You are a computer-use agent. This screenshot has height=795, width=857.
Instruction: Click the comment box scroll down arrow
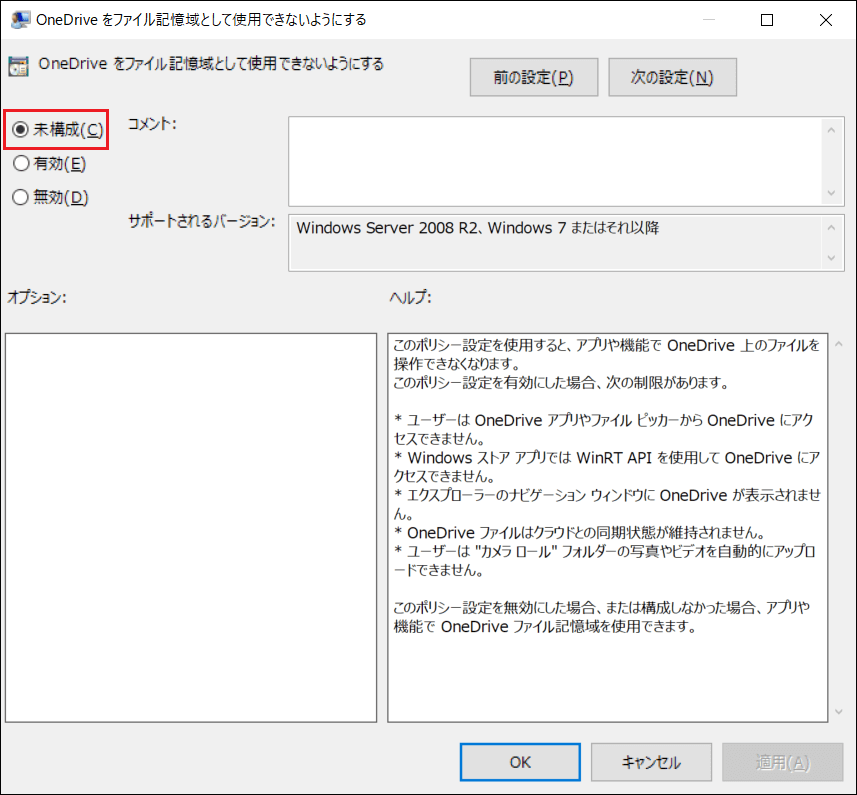[831, 193]
